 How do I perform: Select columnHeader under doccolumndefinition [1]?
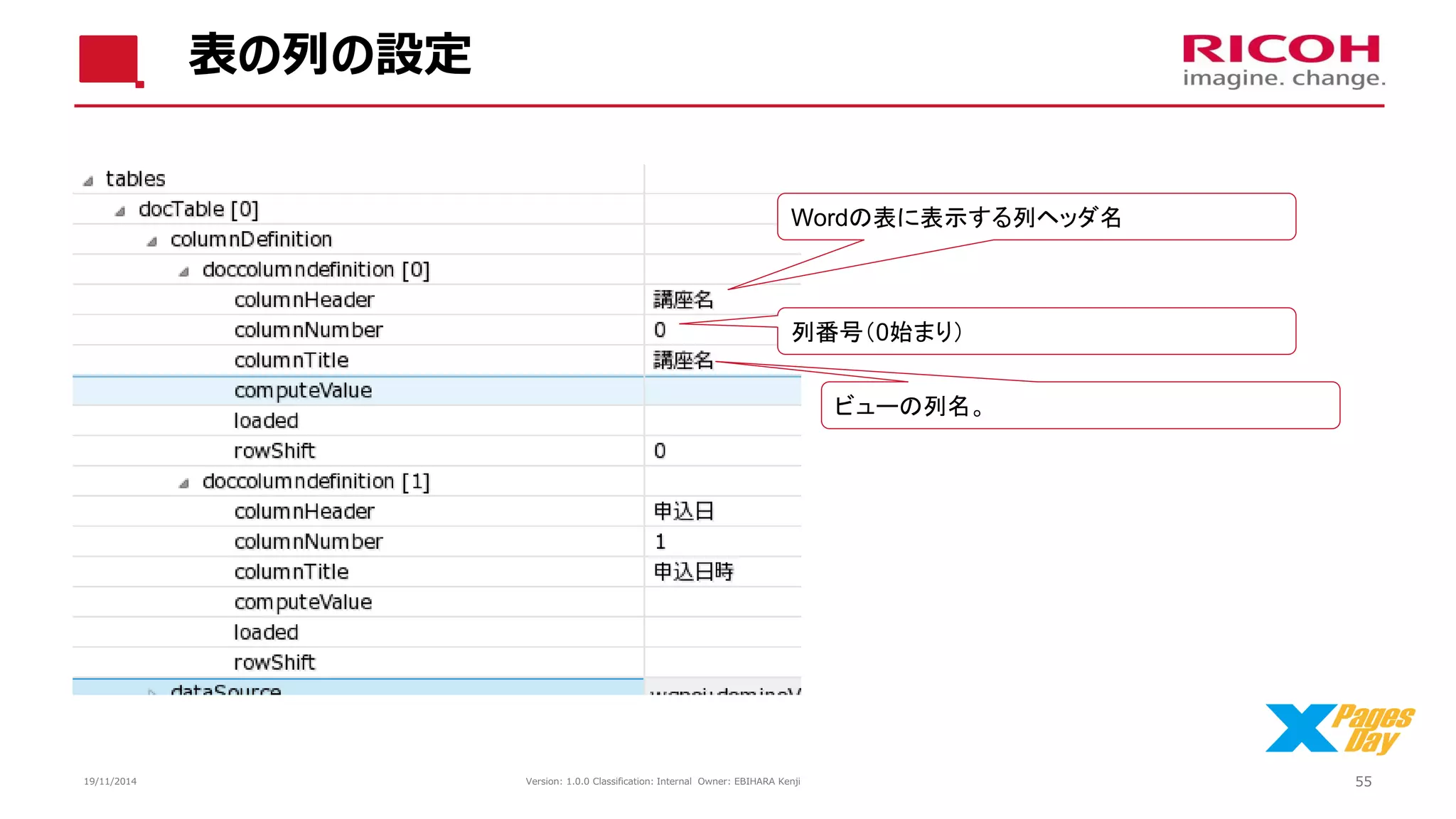pos(304,511)
